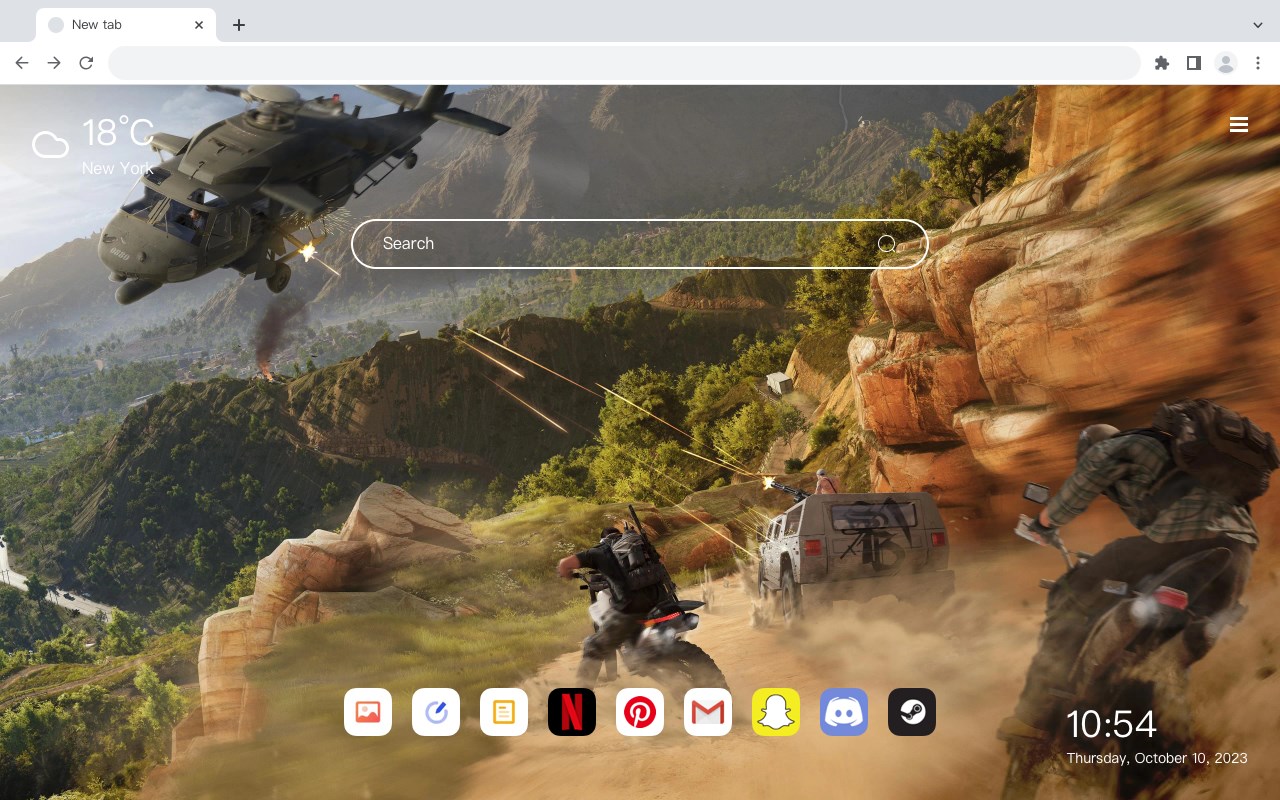Viewport: 1280px width, 800px height.
Task: Open a new browser tab
Action: [238, 25]
